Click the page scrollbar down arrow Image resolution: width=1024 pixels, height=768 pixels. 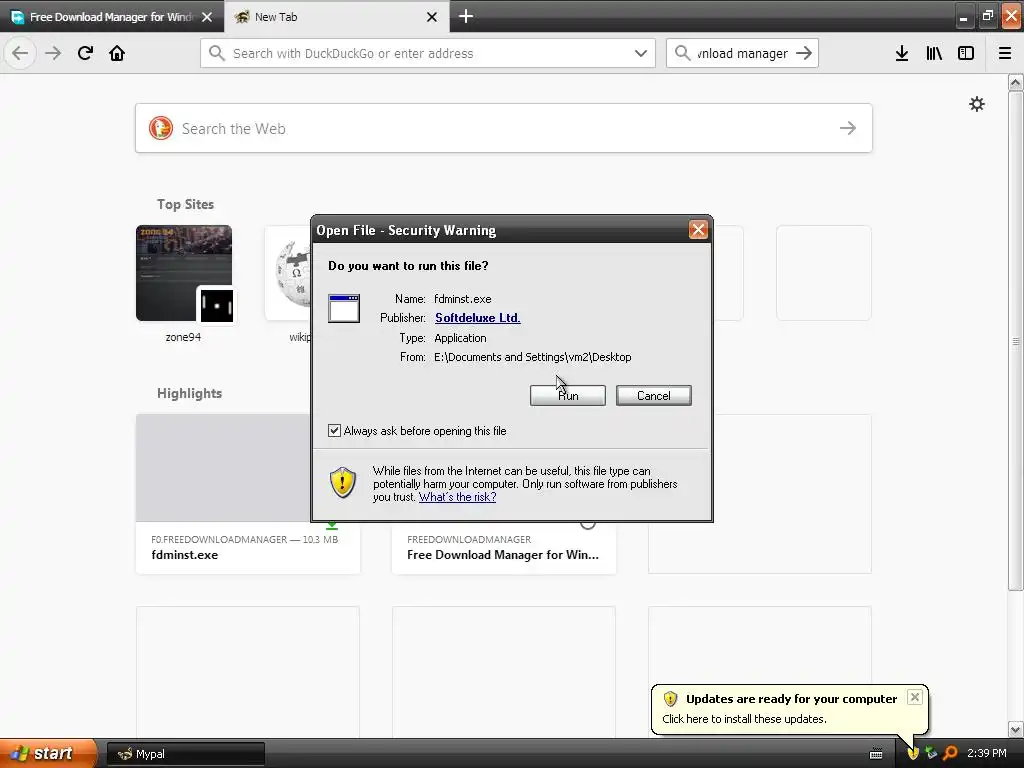(x=1016, y=729)
